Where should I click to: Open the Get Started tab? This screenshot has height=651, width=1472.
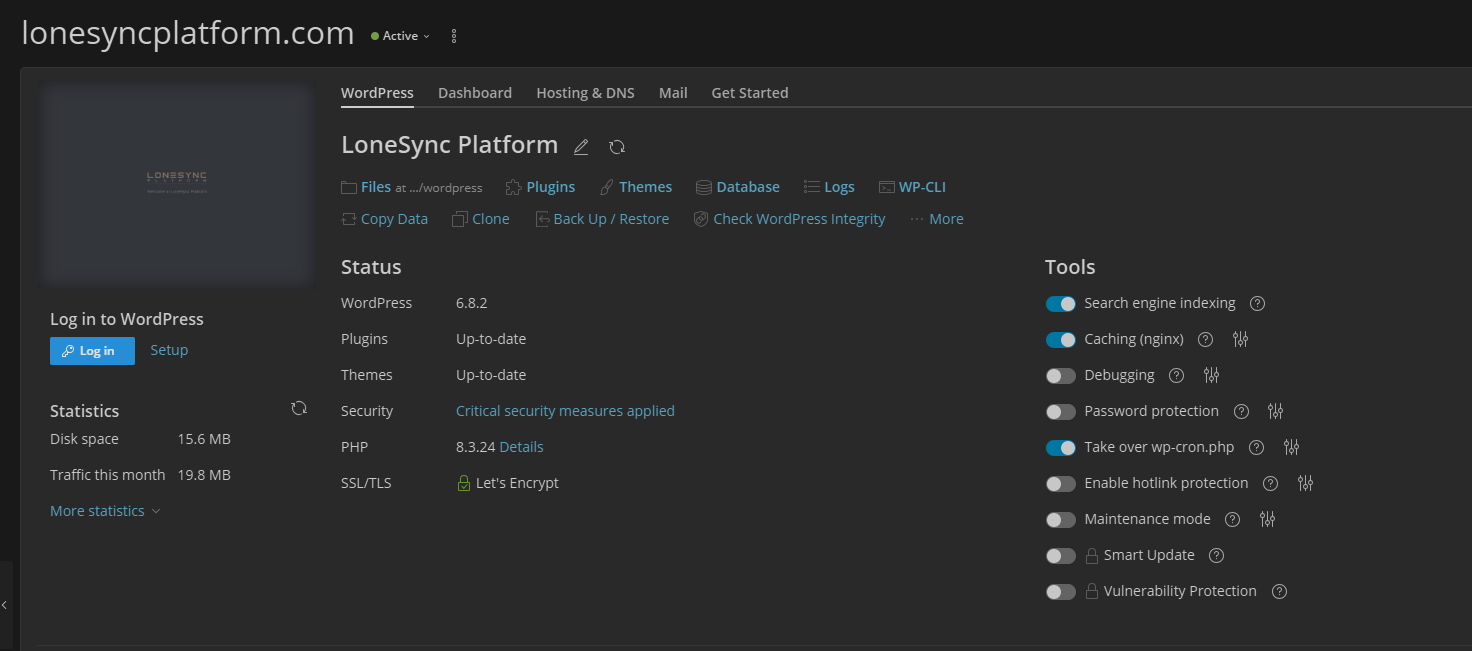pos(750,92)
